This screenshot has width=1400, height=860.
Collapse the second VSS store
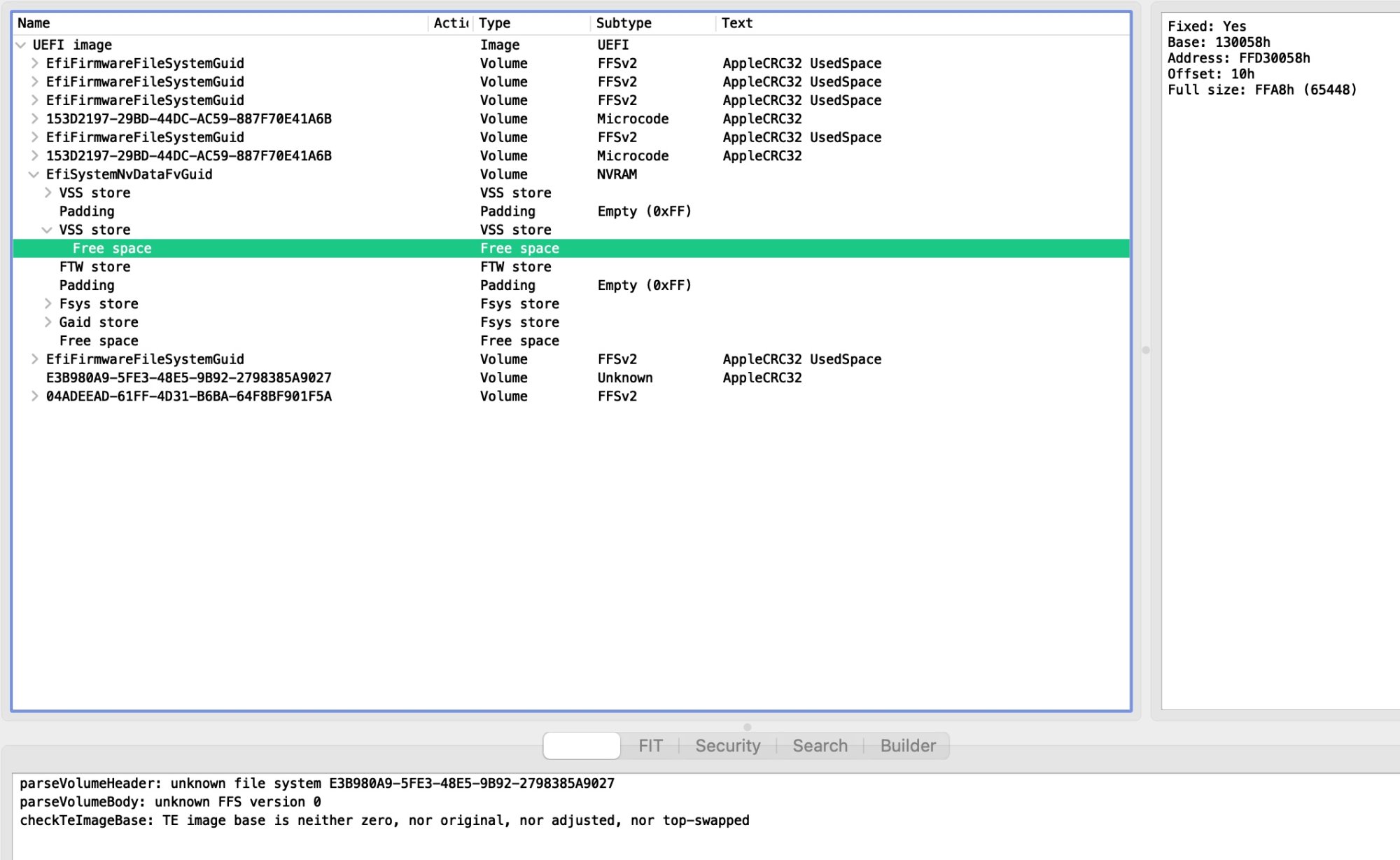pyautogui.click(x=47, y=230)
